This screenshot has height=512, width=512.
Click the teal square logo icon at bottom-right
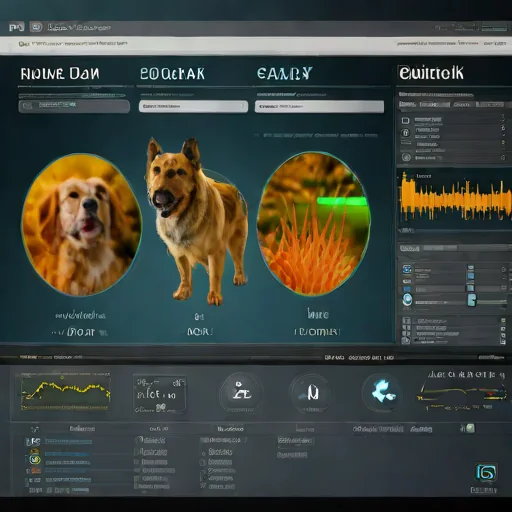point(486,472)
